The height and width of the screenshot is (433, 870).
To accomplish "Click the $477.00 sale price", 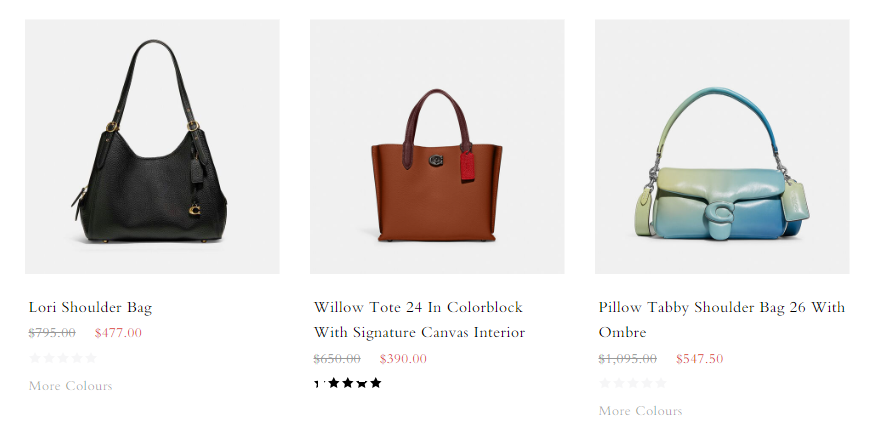I will coord(118,333).
